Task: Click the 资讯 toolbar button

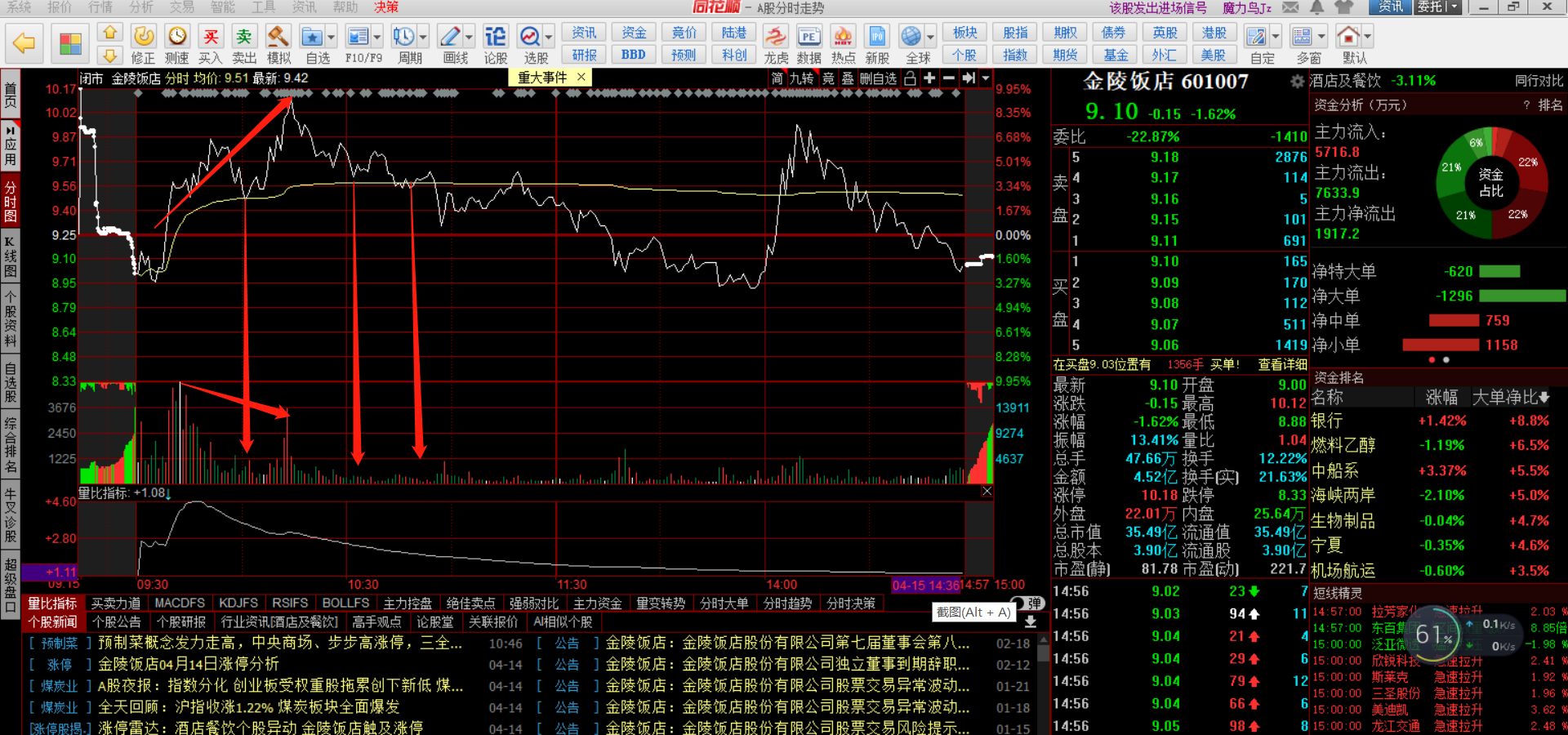Action: point(584,33)
